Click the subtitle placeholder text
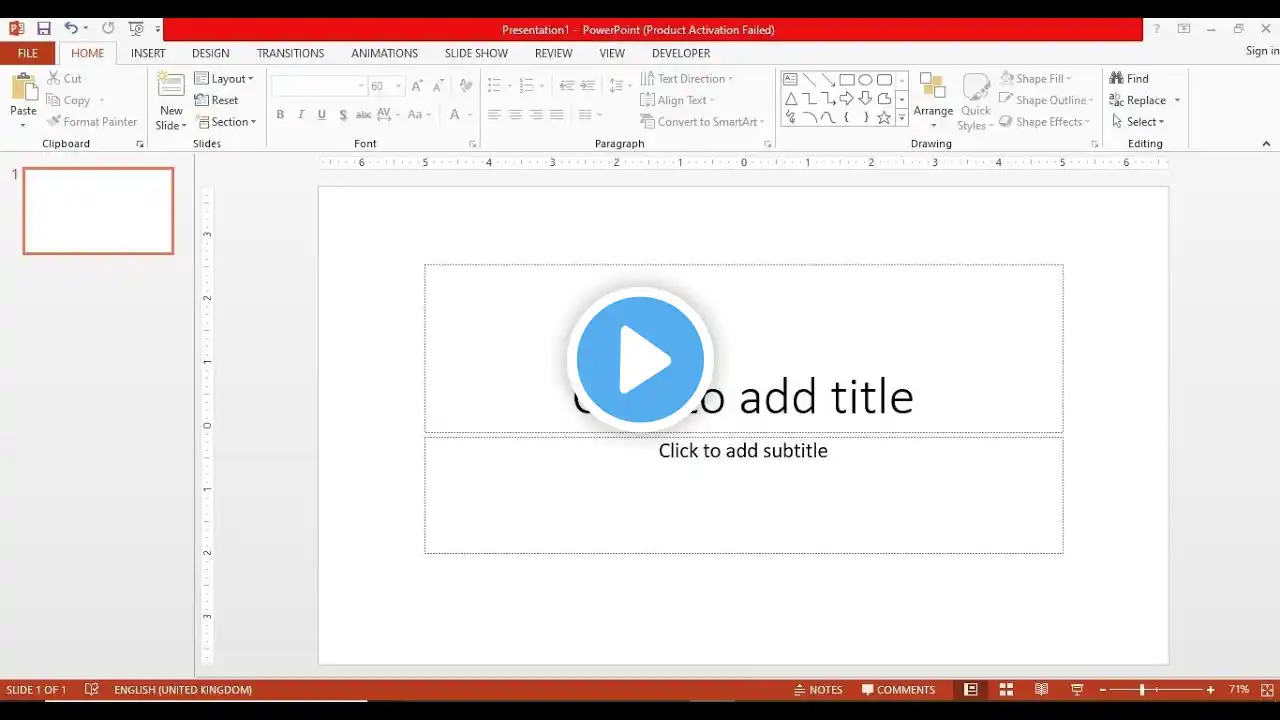1280x720 pixels. tap(743, 451)
